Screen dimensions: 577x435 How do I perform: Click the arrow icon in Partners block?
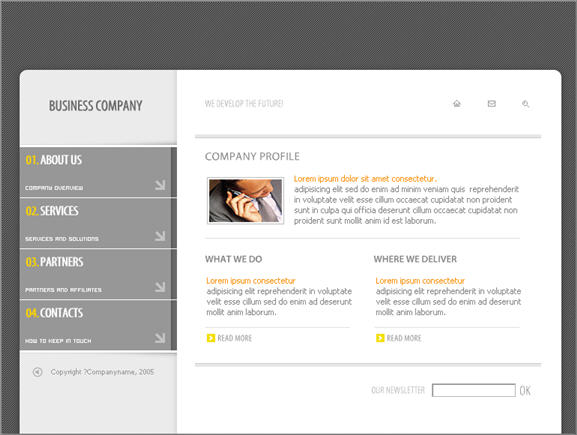coord(160,286)
